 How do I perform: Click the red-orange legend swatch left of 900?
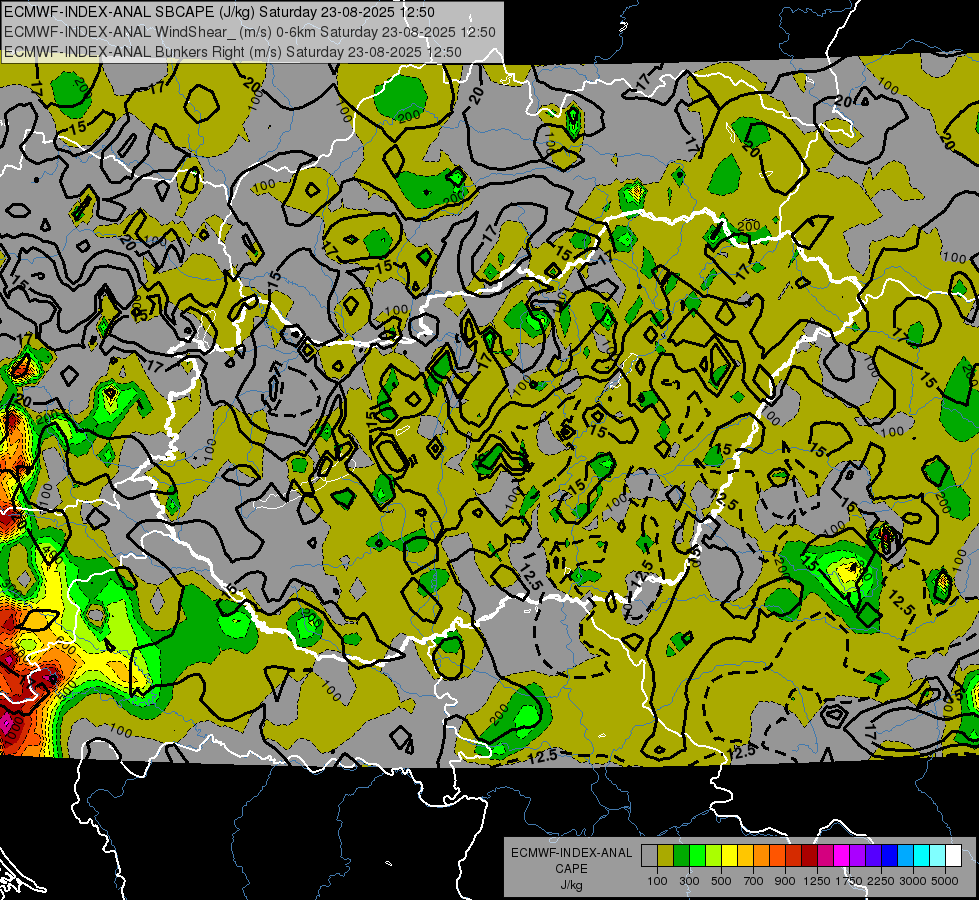coord(777,856)
